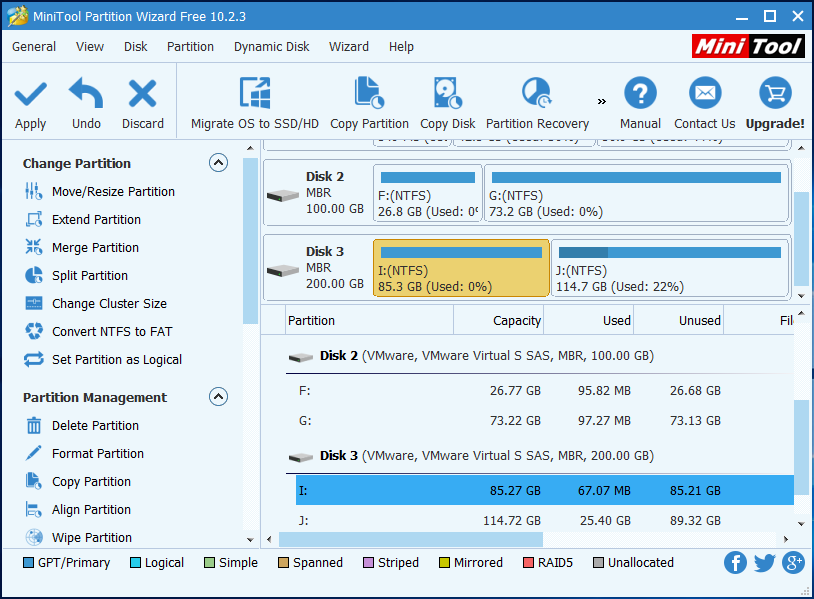Start Partition Recovery from the toolbar
Screen dimensions: 814x599
click(x=537, y=103)
